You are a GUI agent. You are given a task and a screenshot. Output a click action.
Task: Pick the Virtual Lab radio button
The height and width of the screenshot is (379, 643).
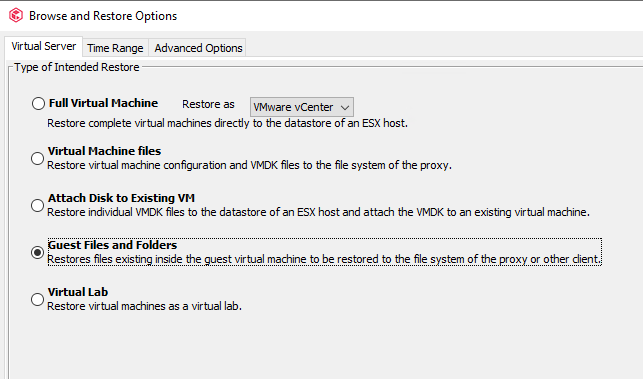click(x=37, y=299)
